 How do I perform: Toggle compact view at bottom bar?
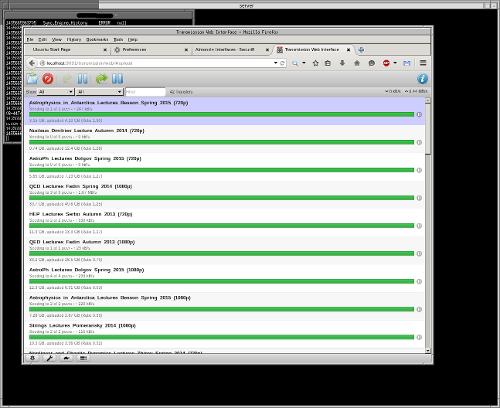(x=83, y=358)
